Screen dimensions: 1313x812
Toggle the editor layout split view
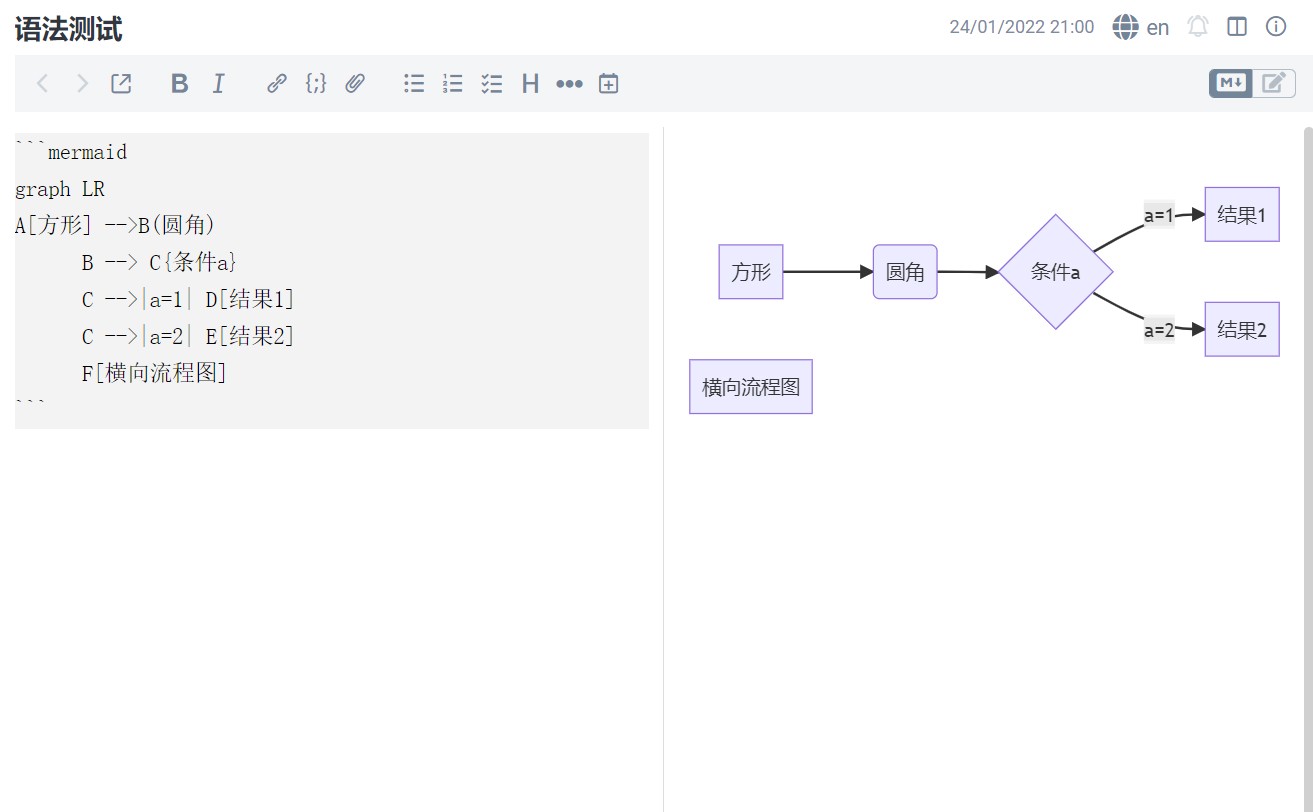click(1237, 27)
